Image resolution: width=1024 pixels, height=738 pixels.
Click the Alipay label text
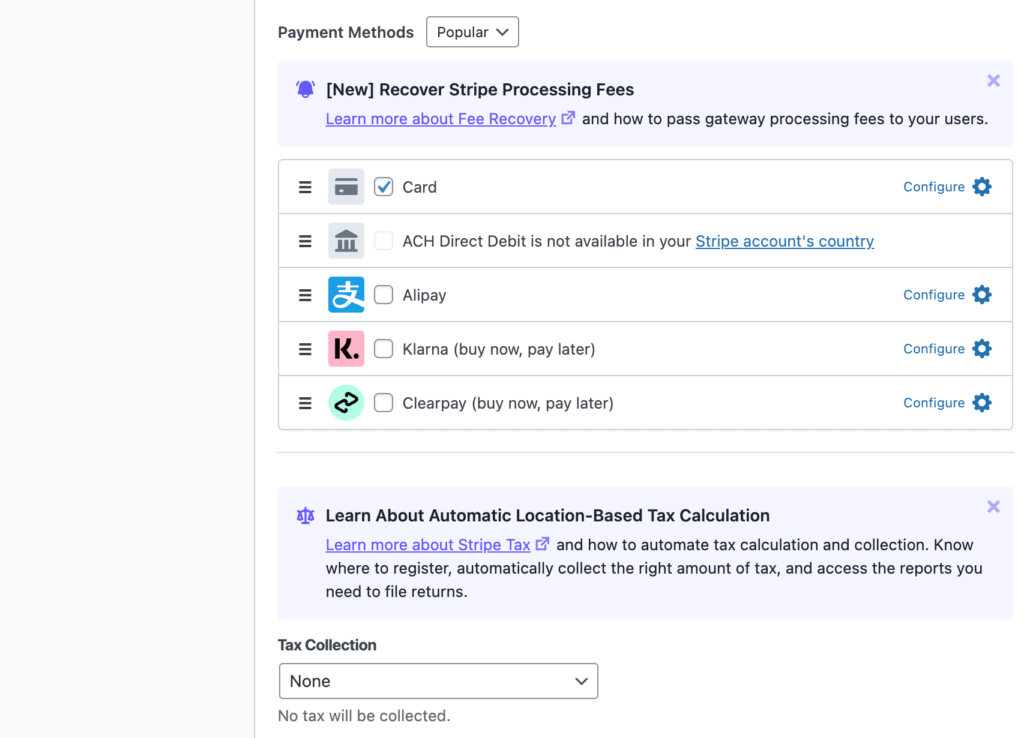point(424,295)
